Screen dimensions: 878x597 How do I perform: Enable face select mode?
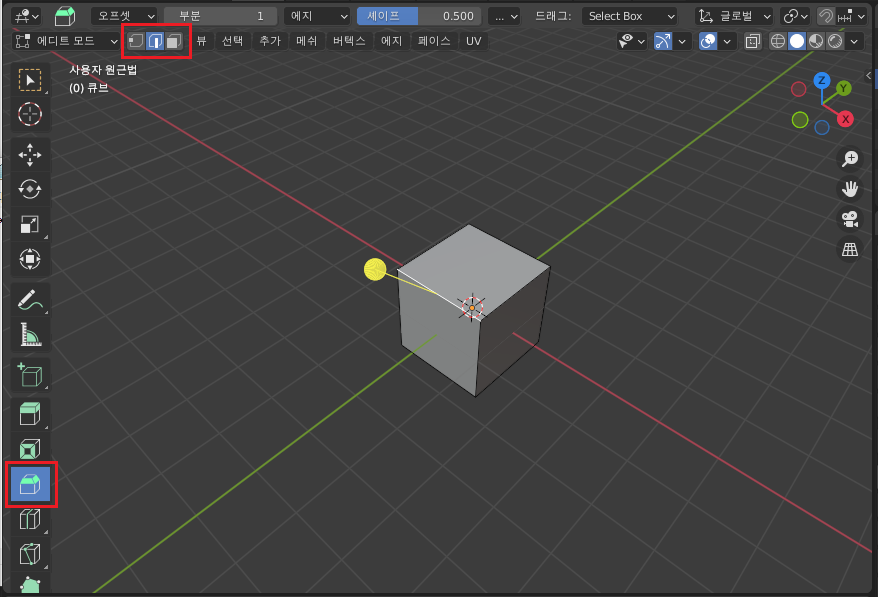[174, 41]
